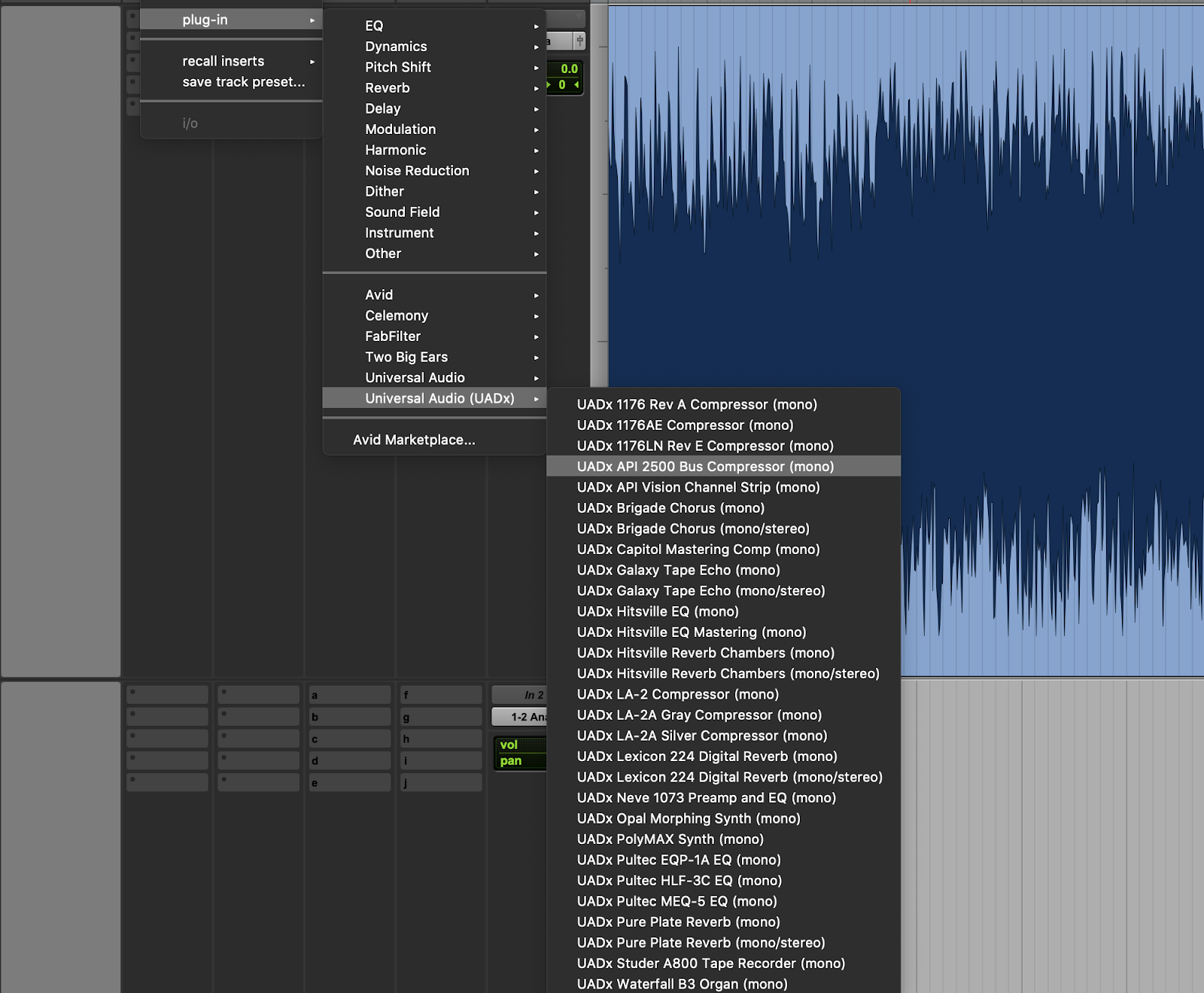Insert UADx PolyMAX Synth (mono)
This screenshot has height=993, width=1204.
pyautogui.click(x=723, y=839)
